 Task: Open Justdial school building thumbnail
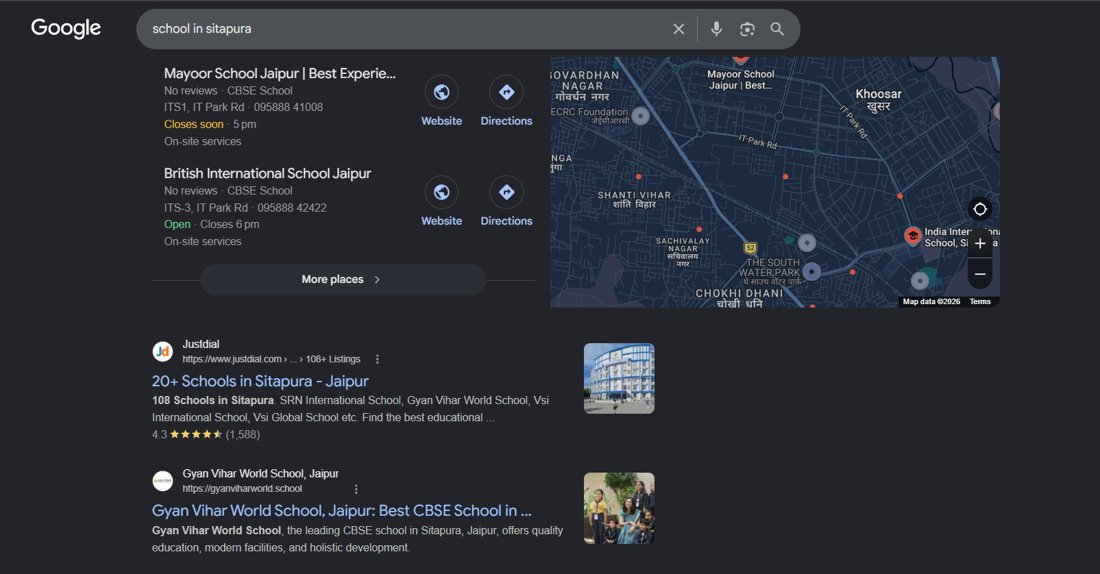619,378
